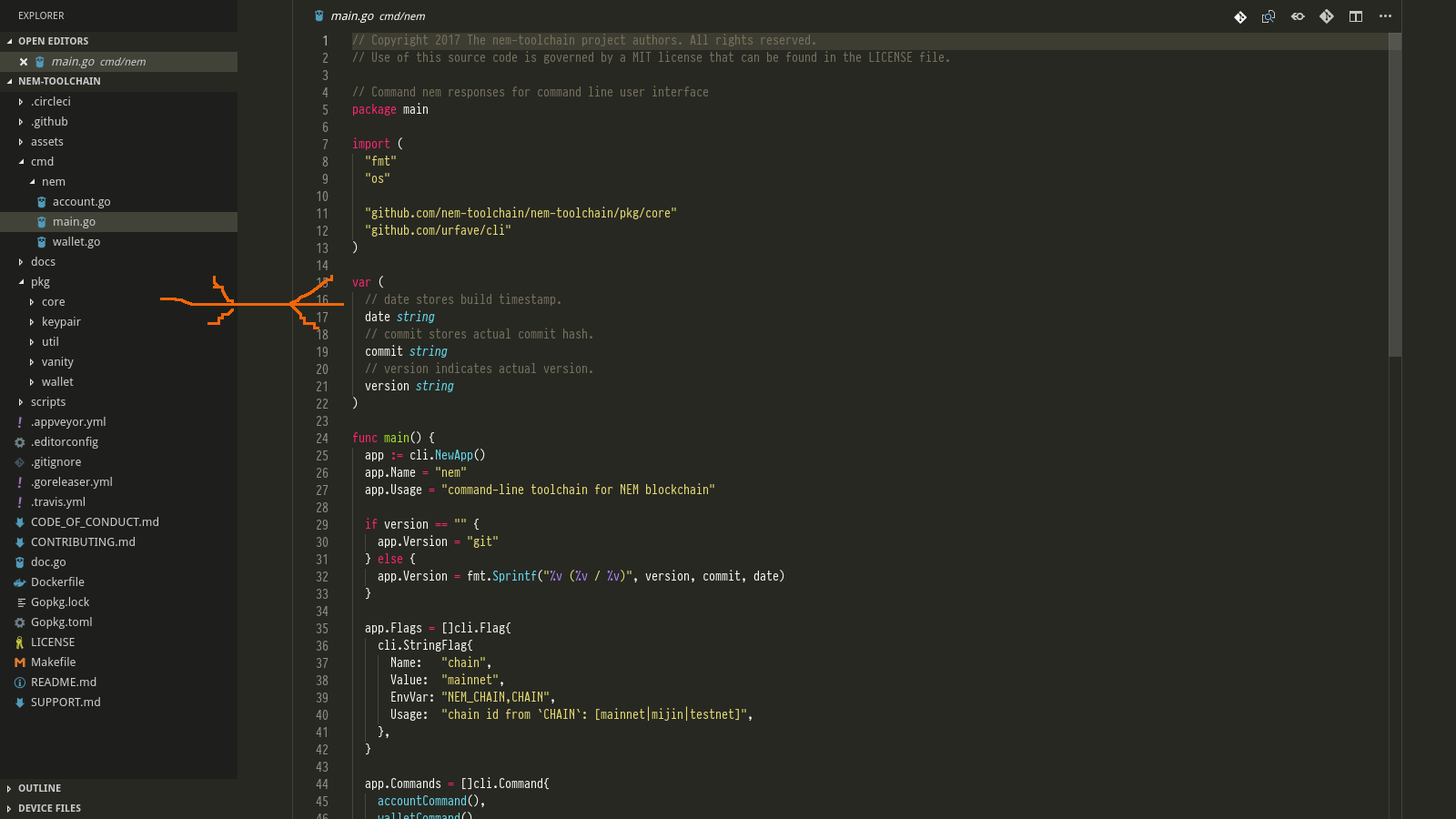Click the Go file icon beside main.go tab
Viewport: 1456px width, 819px height.
[318, 15]
